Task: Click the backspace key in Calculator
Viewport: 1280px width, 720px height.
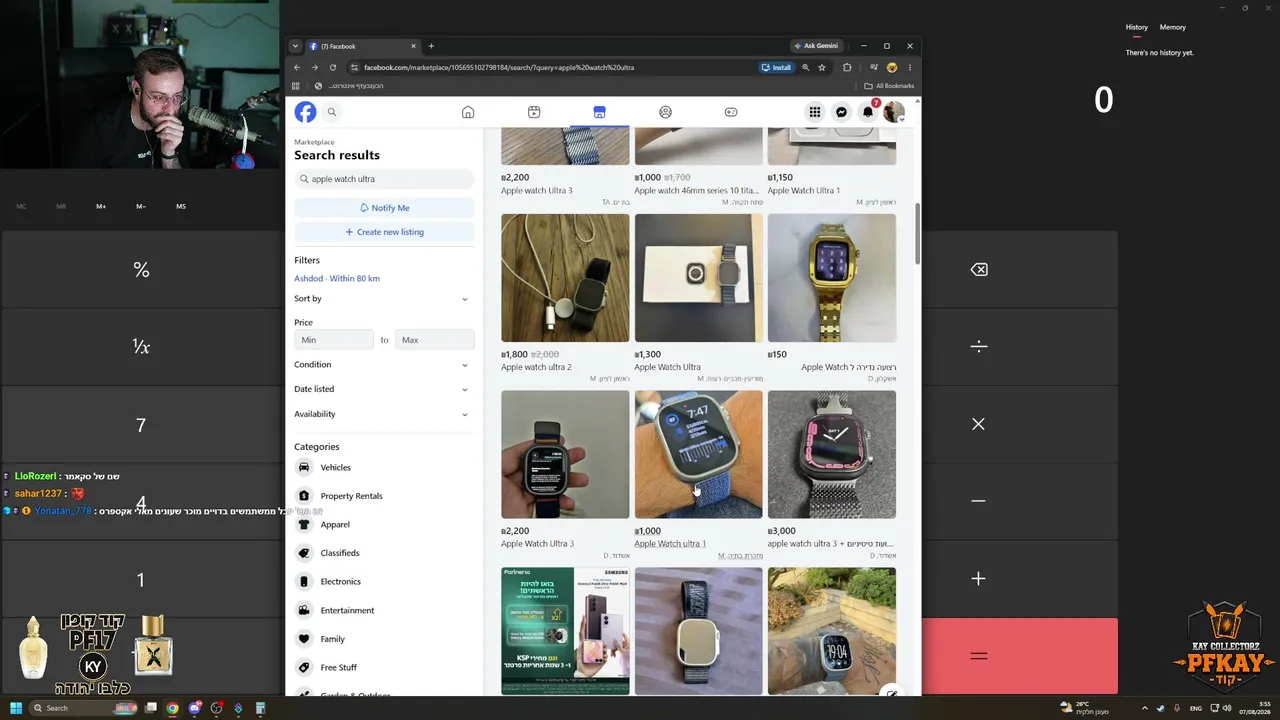Action: 979,270
